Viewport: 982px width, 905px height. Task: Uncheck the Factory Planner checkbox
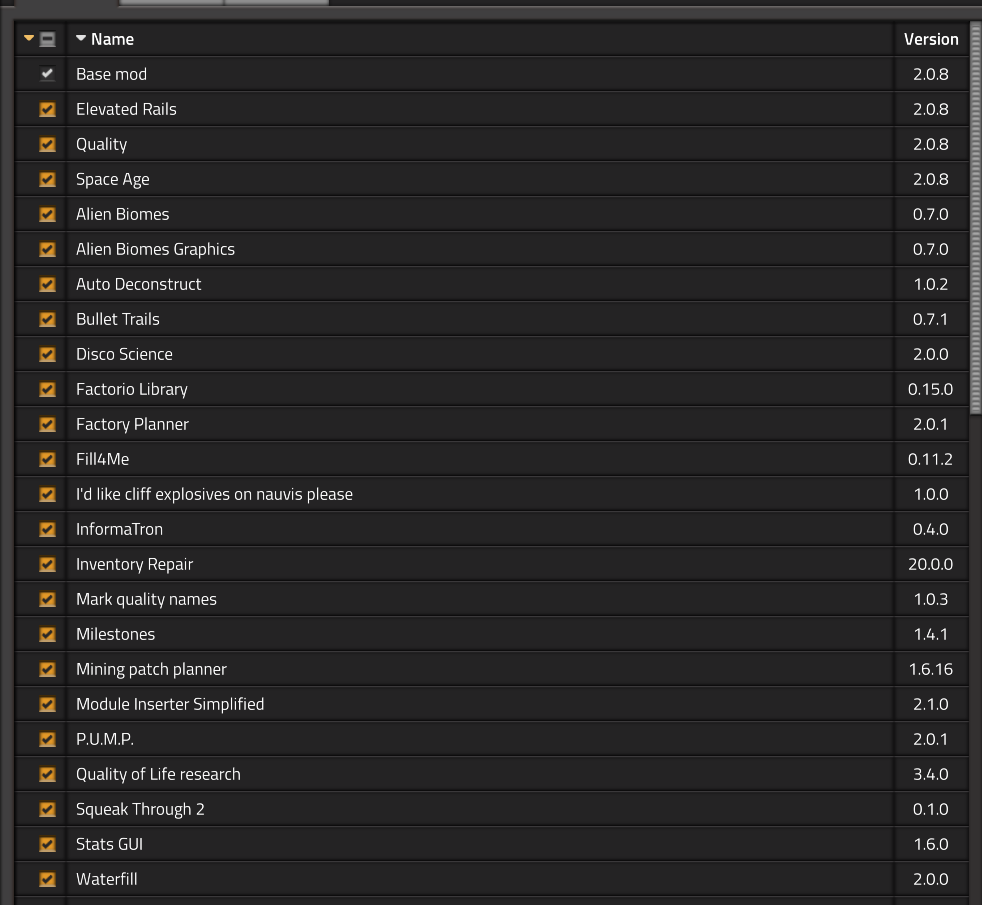point(48,425)
